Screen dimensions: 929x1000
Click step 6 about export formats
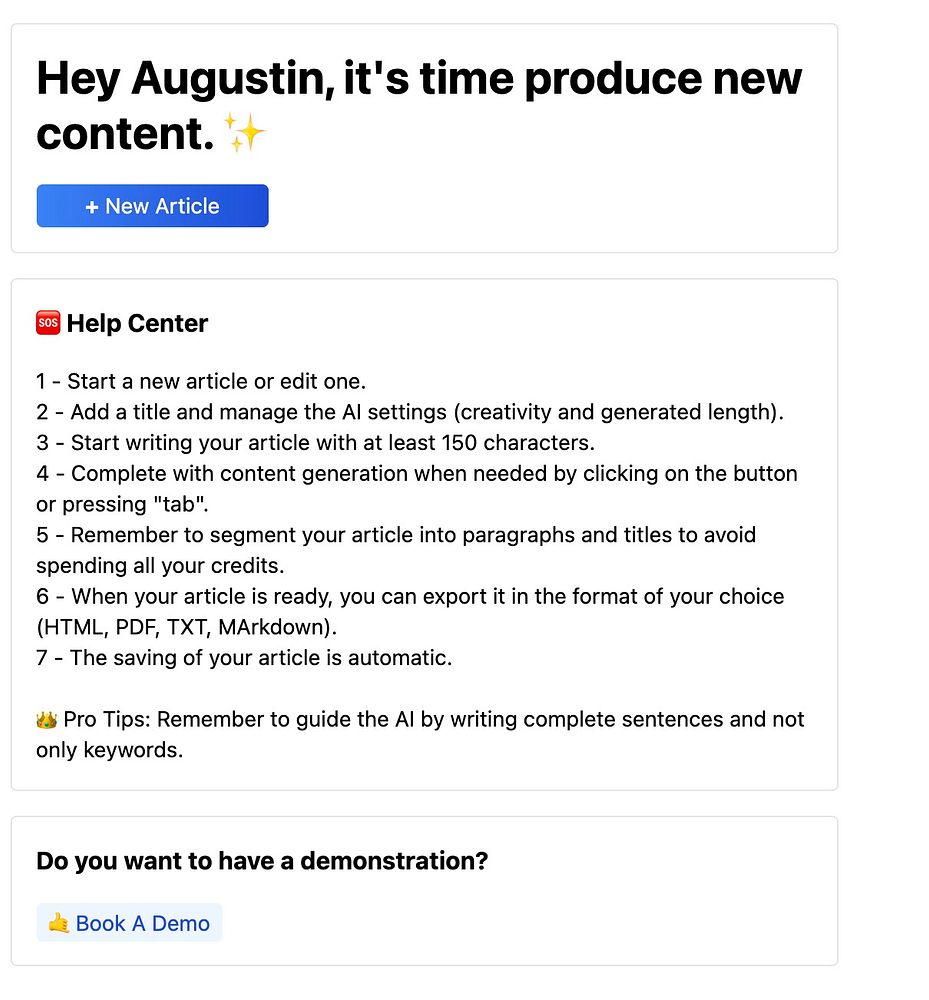[x=410, y=611]
